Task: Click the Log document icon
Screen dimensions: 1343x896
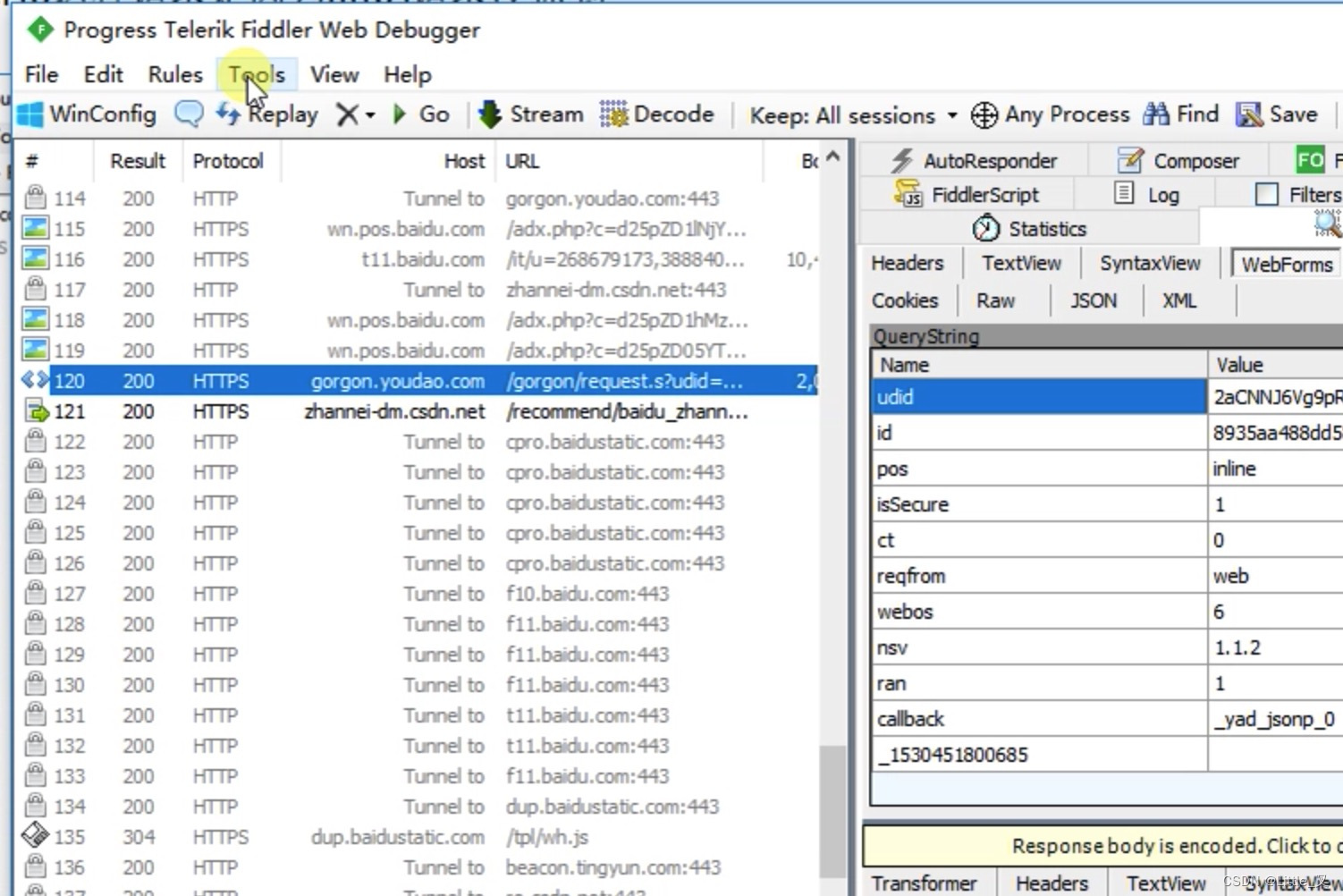Action: pyautogui.click(x=1124, y=193)
